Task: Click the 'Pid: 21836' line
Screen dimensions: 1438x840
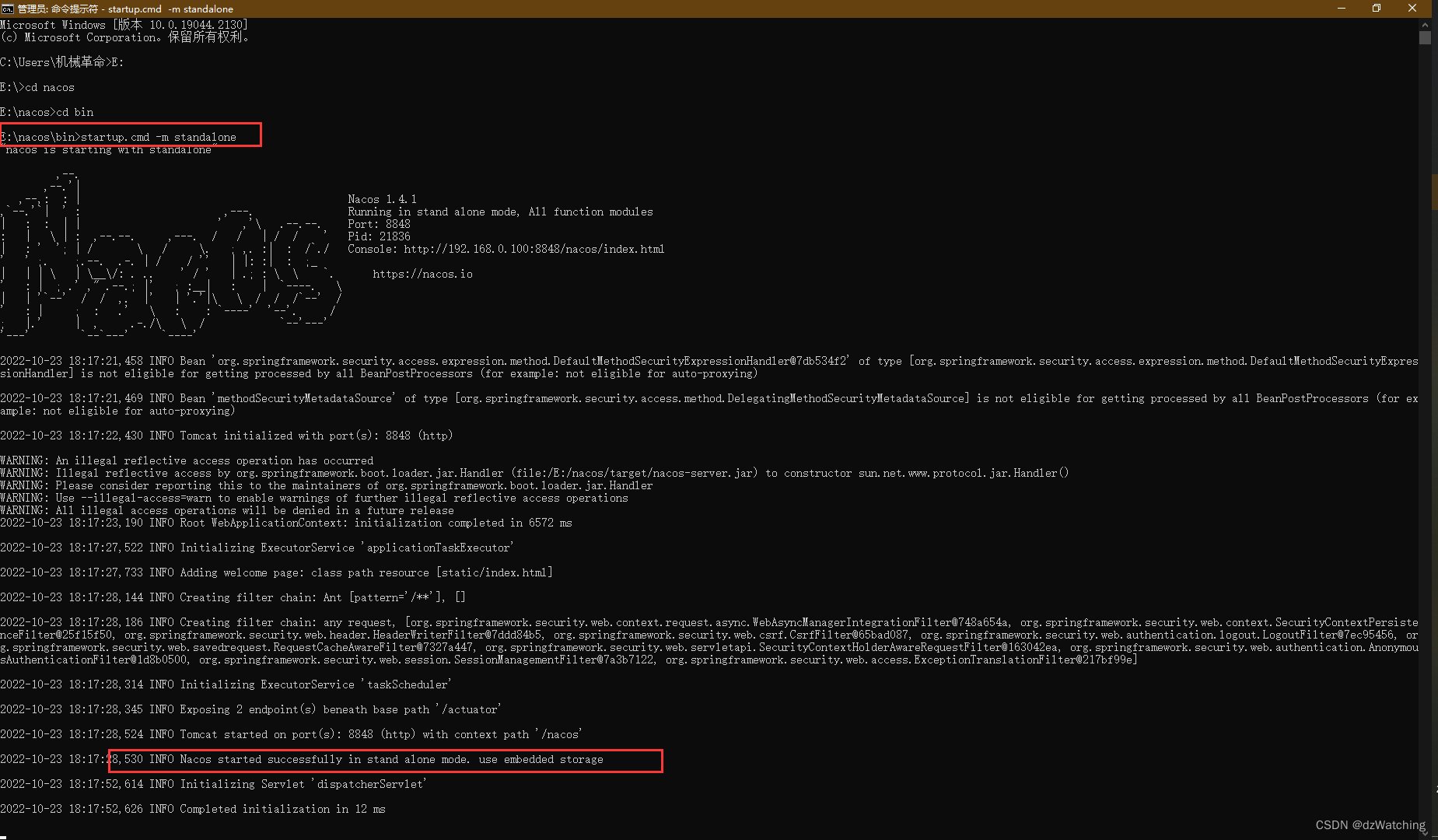Action: [379, 236]
